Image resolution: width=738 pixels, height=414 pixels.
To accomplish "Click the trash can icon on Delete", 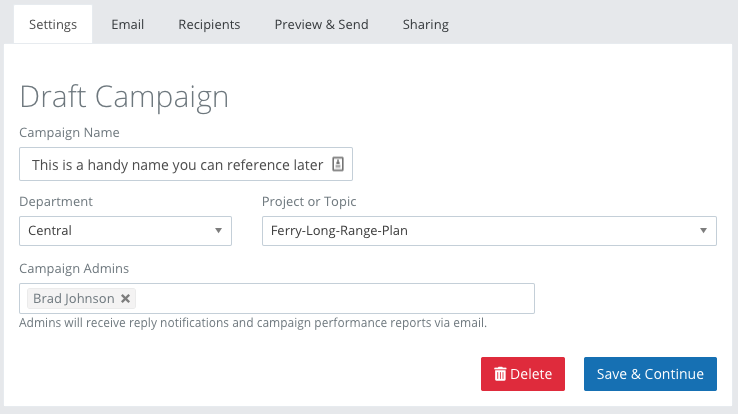I will 500,374.
